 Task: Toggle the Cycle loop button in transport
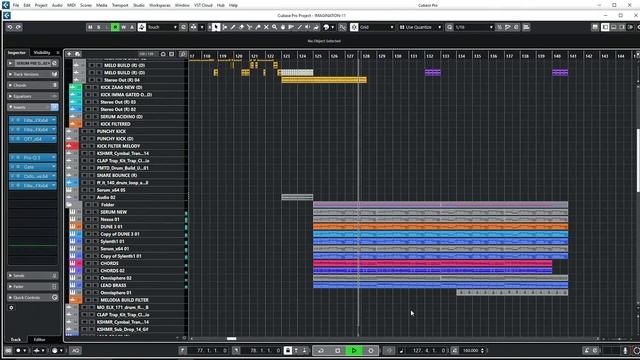321,350
